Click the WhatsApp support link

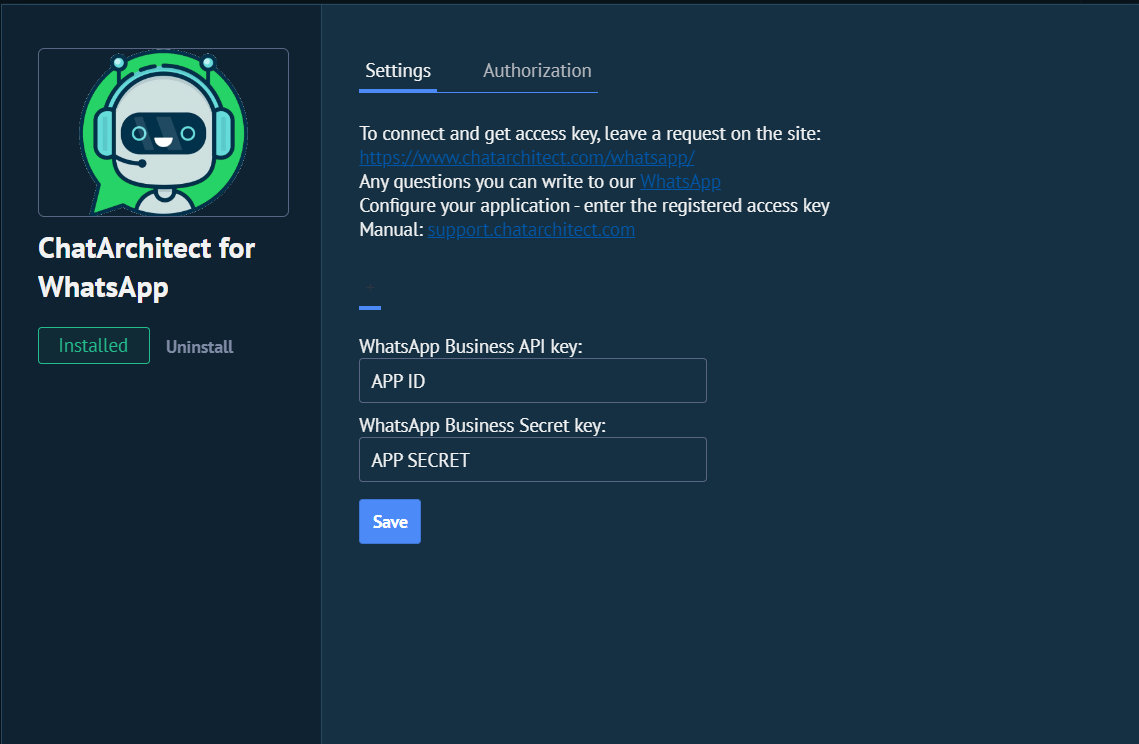tap(680, 181)
